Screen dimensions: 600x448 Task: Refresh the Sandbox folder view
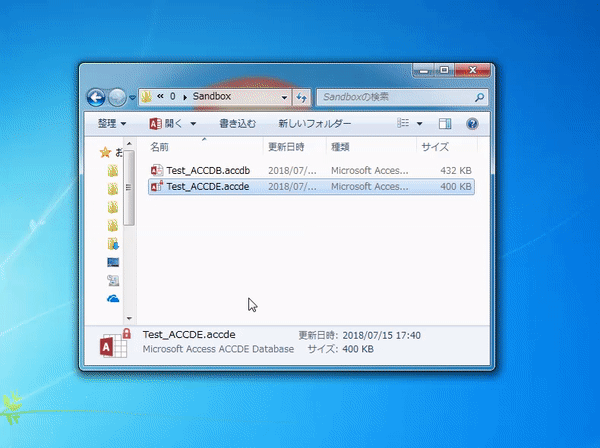(x=302, y=98)
